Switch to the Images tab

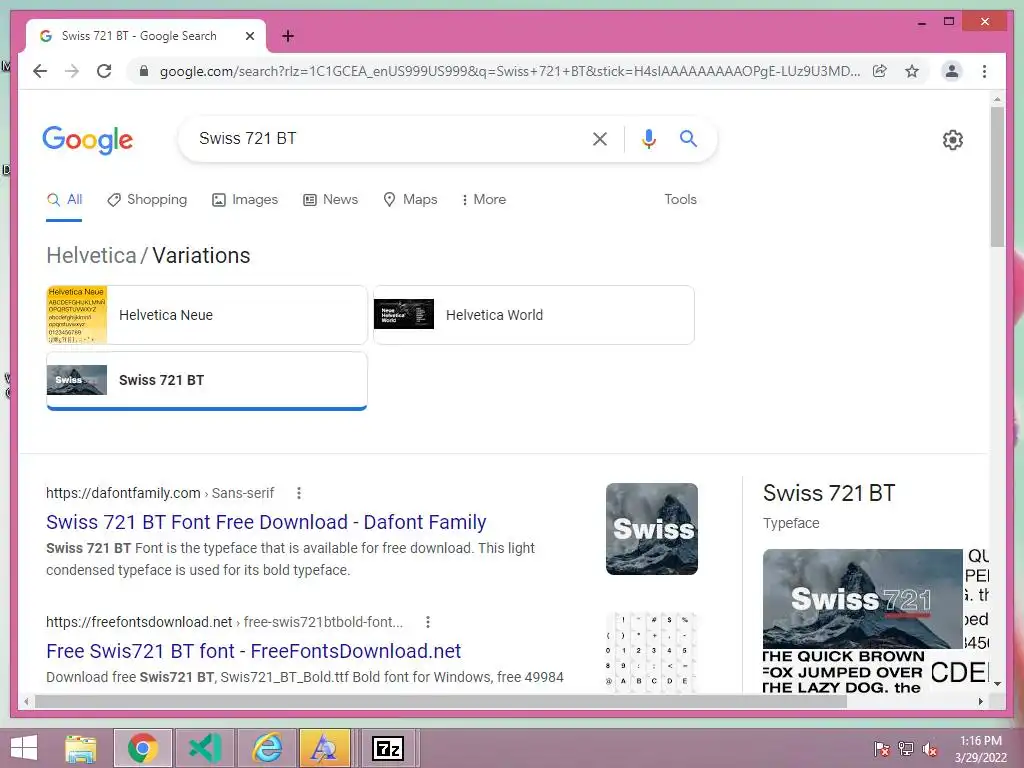[x=245, y=200]
